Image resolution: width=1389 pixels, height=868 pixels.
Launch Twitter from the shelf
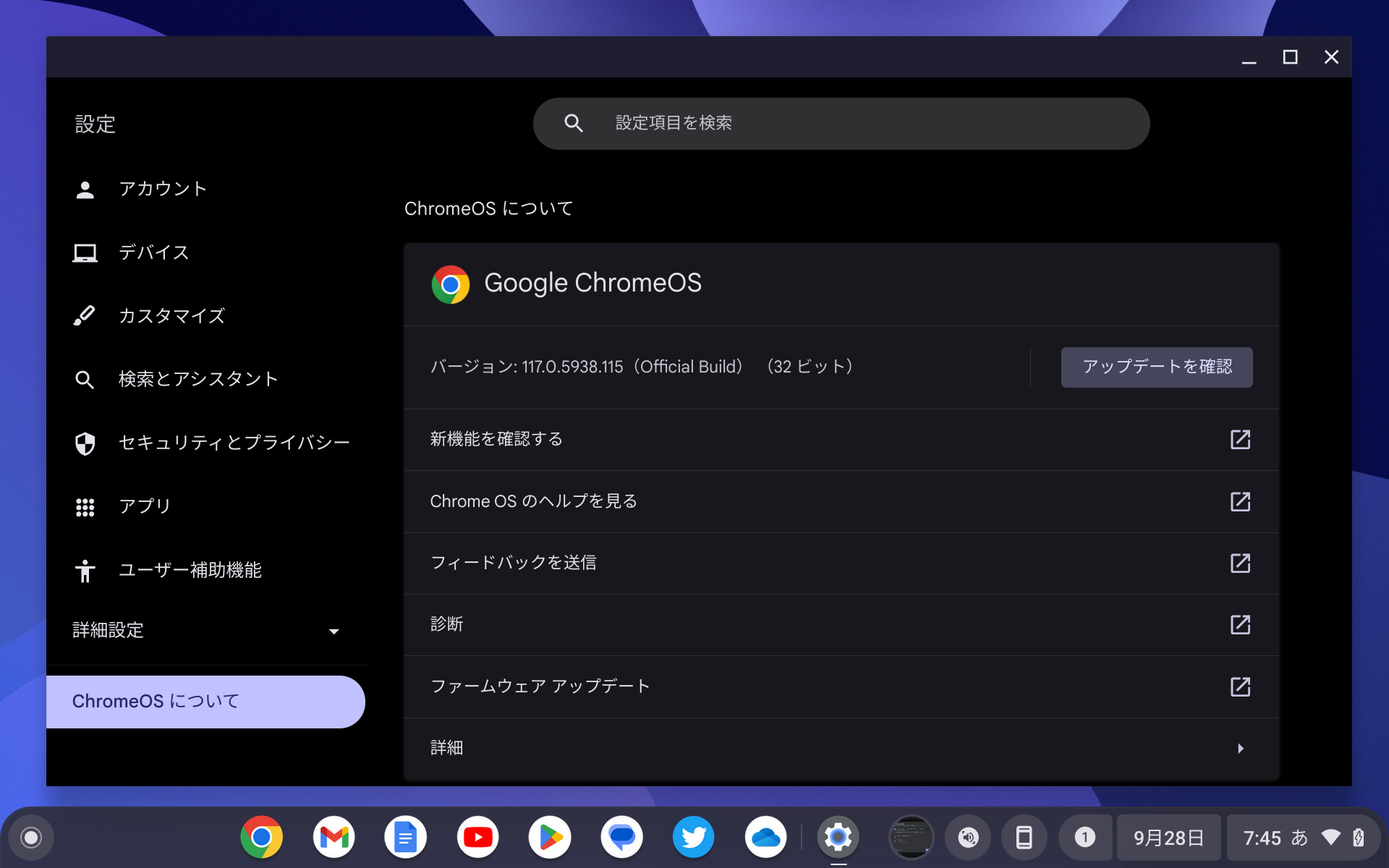coord(694,837)
